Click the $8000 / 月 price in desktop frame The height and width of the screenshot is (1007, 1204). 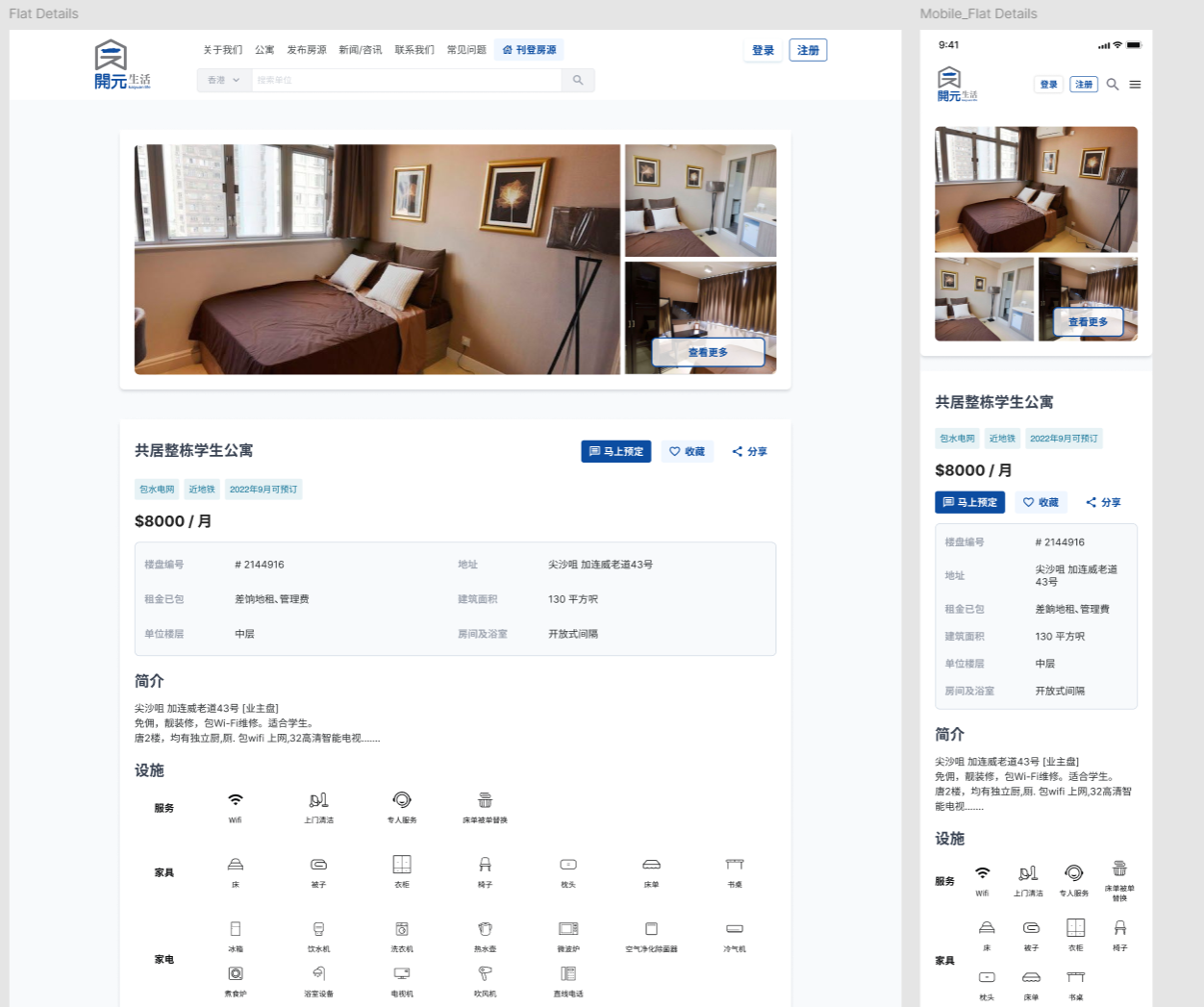pyautogui.click(x=173, y=521)
